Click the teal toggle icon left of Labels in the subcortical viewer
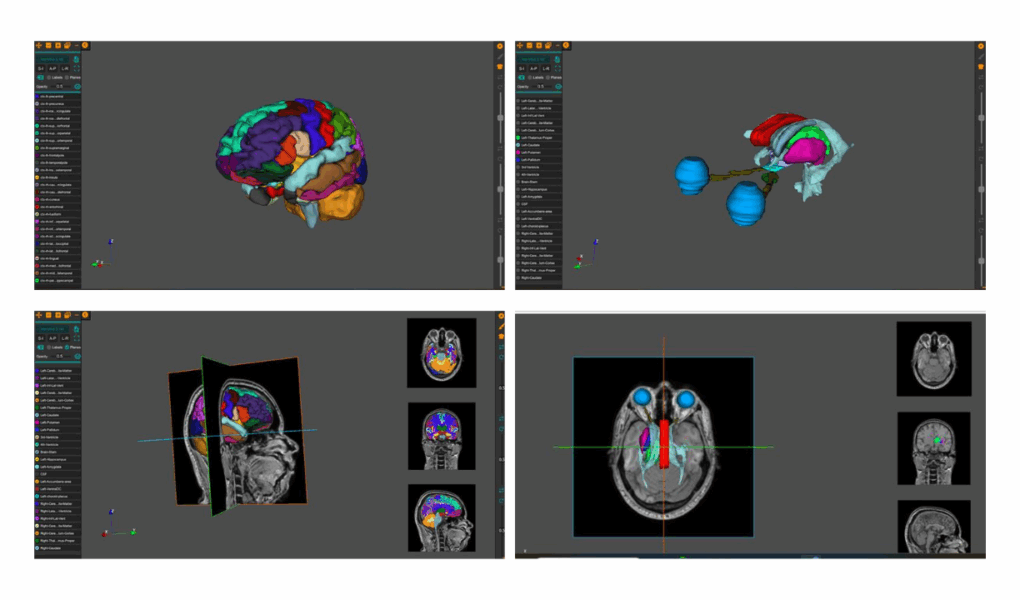1020x600 pixels. coord(522,77)
